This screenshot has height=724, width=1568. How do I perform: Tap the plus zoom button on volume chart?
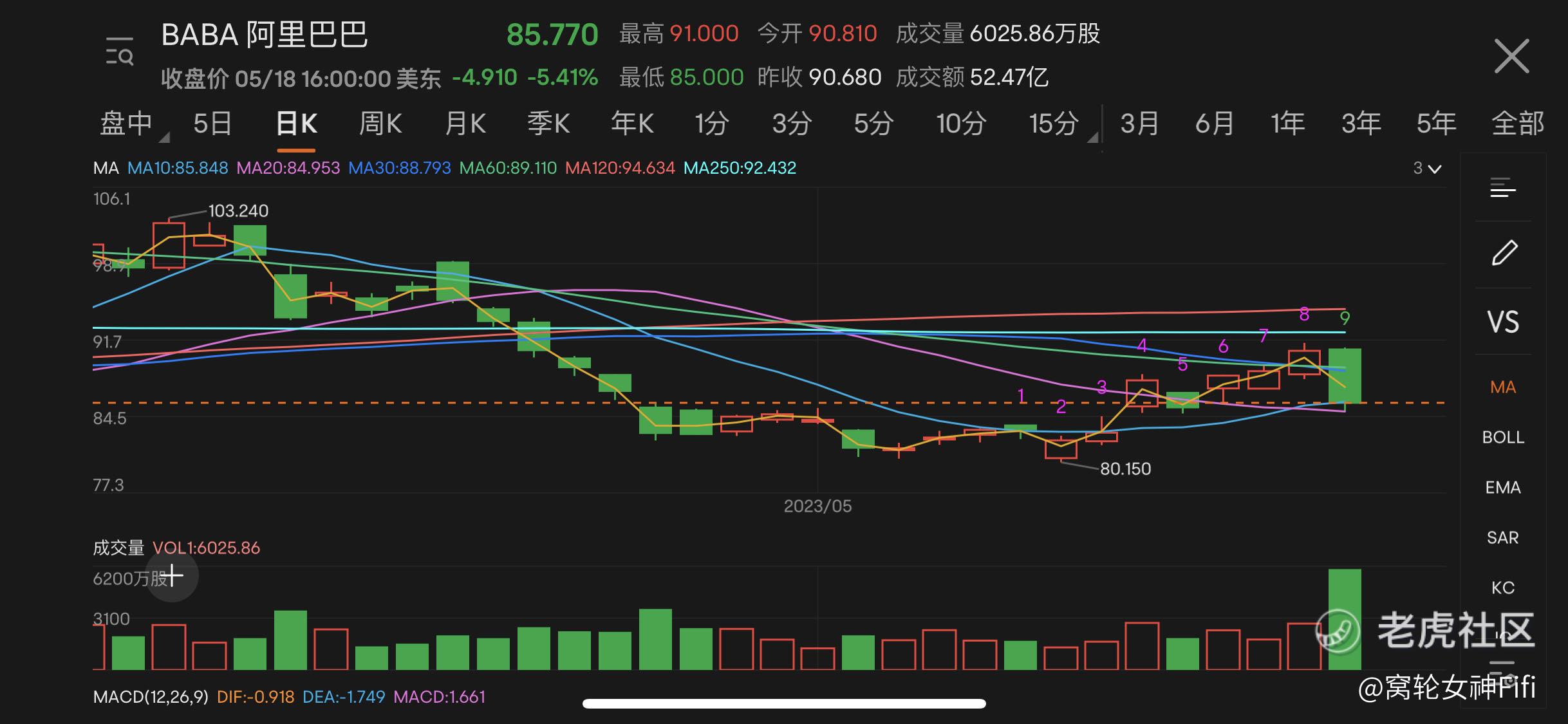tap(172, 575)
